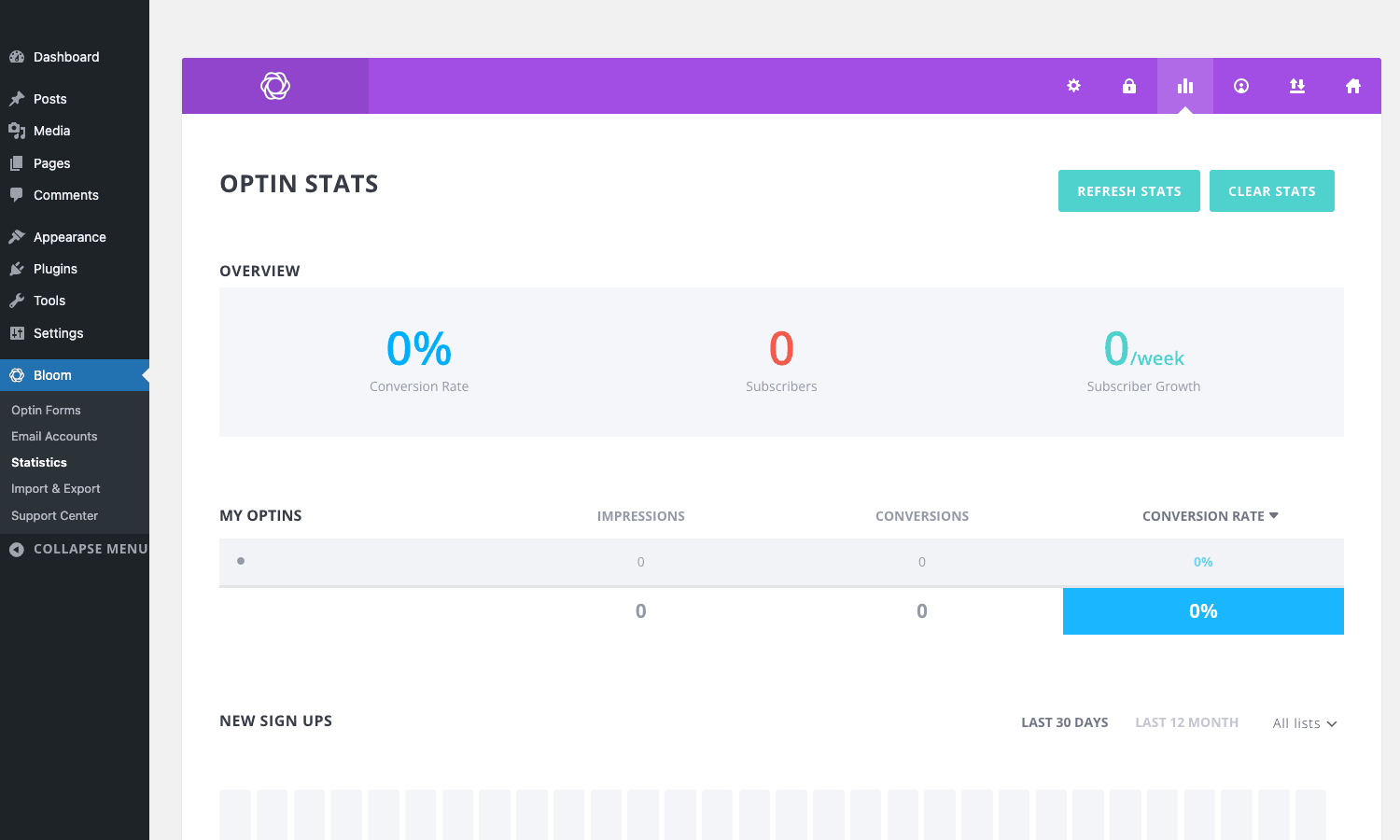Image resolution: width=1400 pixels, height=840 pixels.
Task: Click the Posts pin icon
Action: pyautogui.click(x=17, y=99)
